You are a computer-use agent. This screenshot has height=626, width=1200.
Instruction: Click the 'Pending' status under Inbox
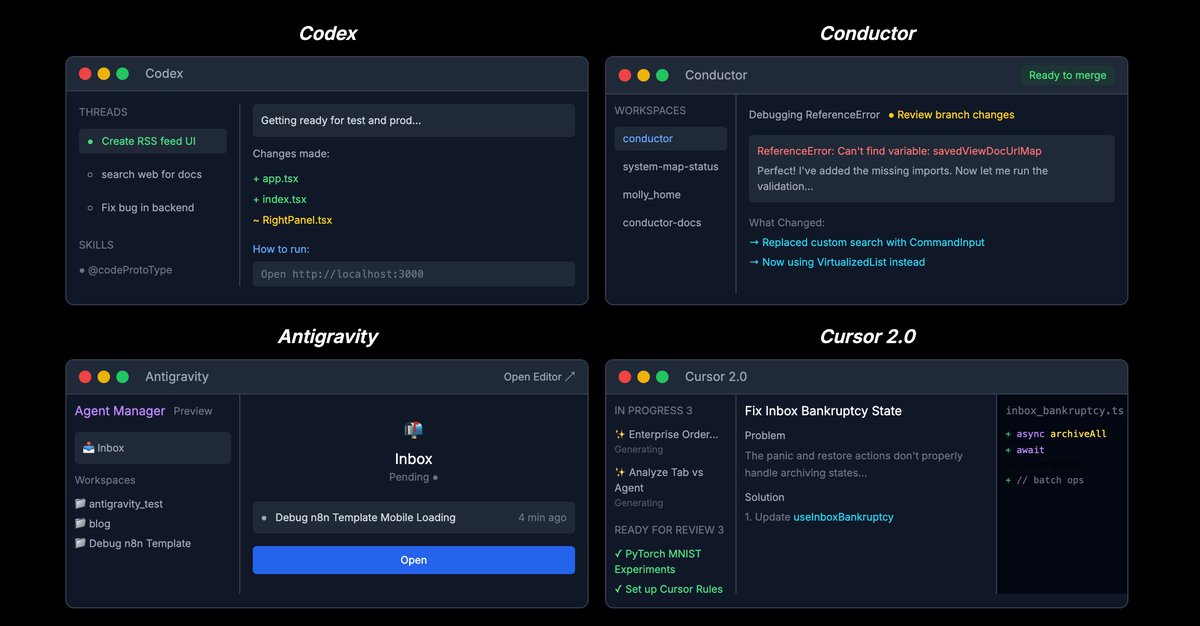pos(413,478)
